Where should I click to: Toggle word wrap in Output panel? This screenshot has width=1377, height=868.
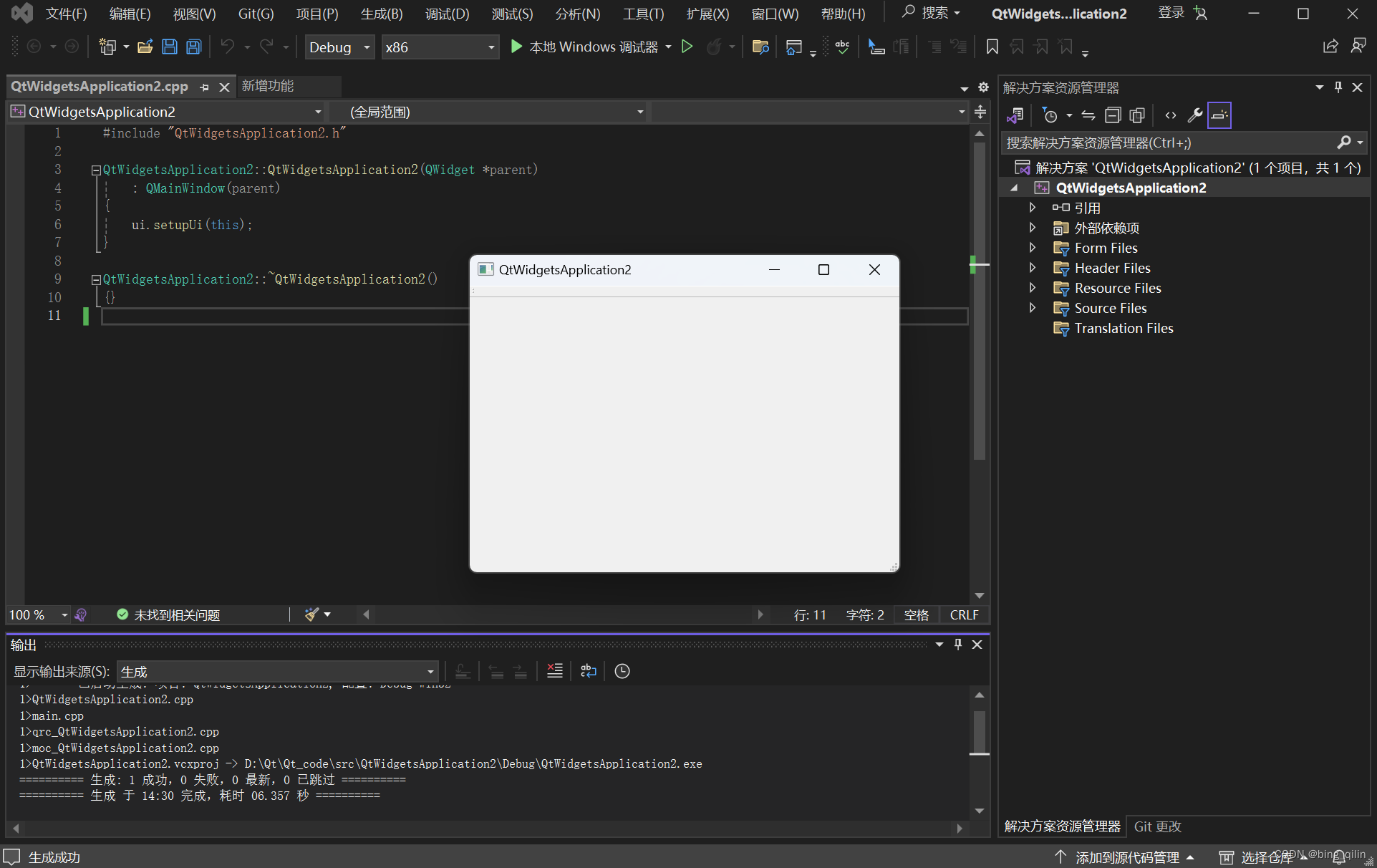tap(588, 671)
